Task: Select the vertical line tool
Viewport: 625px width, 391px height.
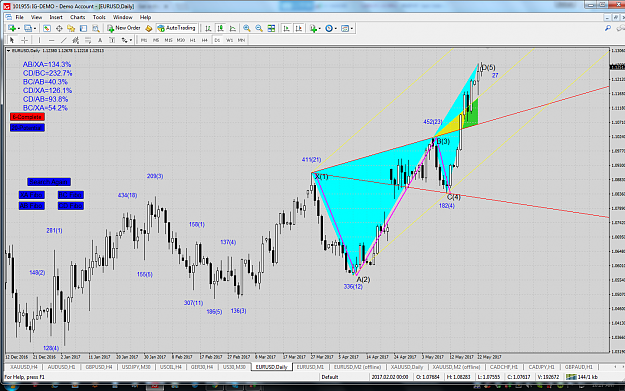Action: click(39, 40)
